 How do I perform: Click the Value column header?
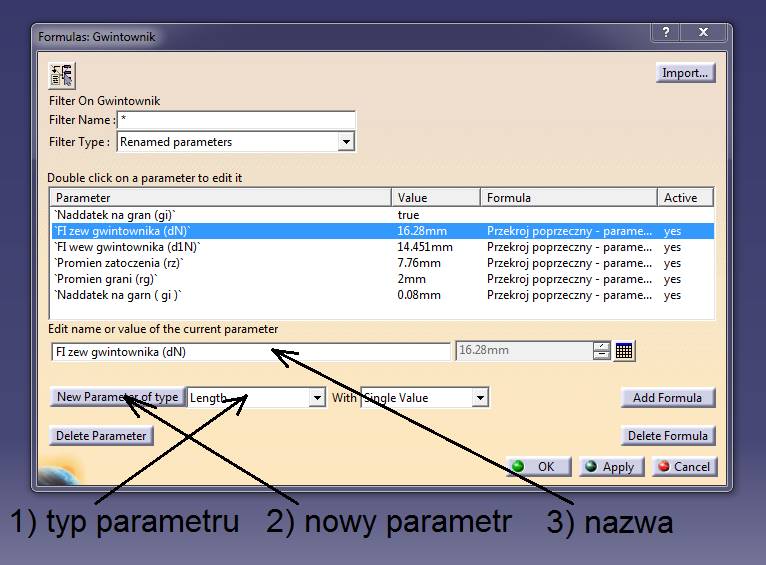pyautogui.click(x=436, y=197)
